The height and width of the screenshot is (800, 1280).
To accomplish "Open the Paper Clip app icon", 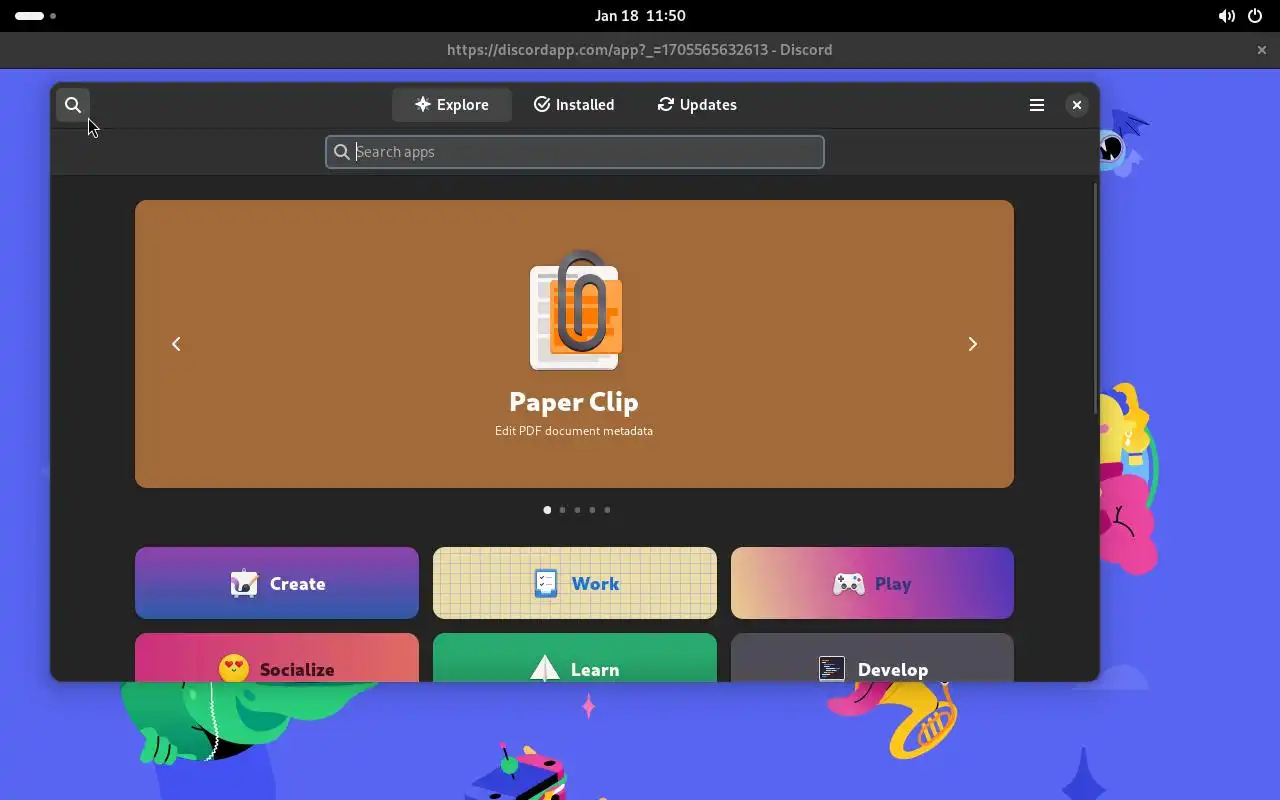I will [576, 310].
